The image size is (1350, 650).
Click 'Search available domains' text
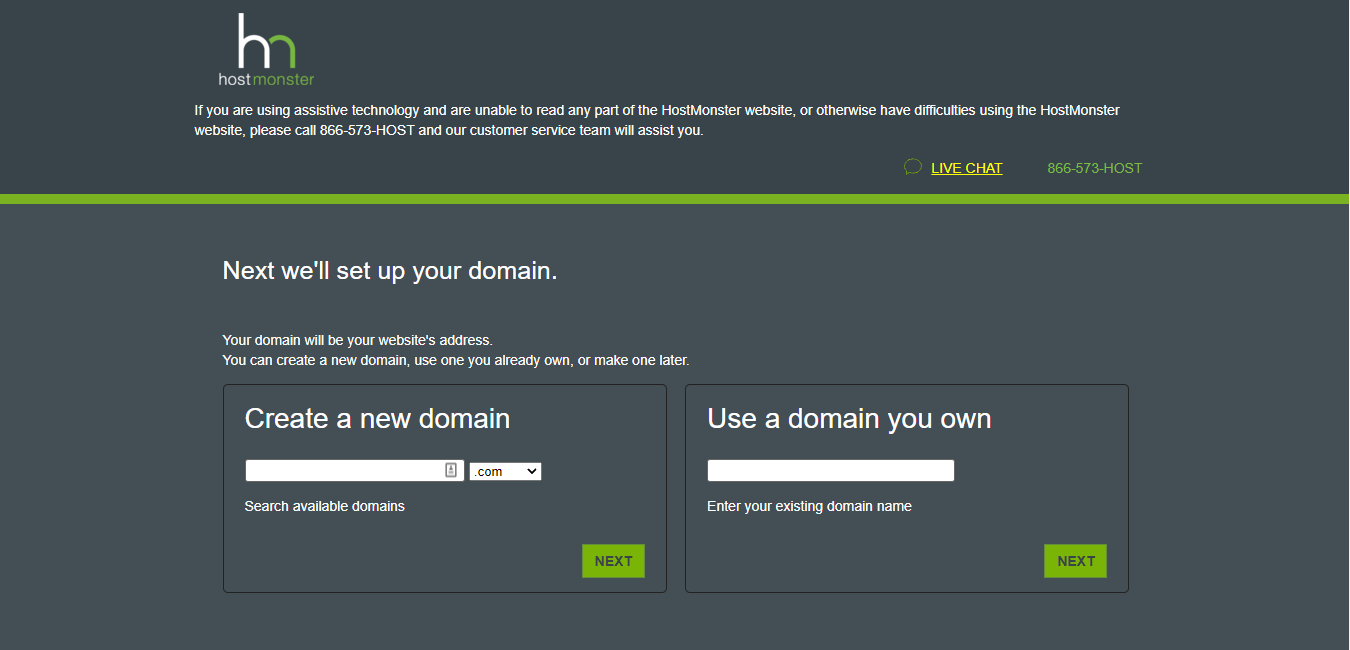coord(324,506)
